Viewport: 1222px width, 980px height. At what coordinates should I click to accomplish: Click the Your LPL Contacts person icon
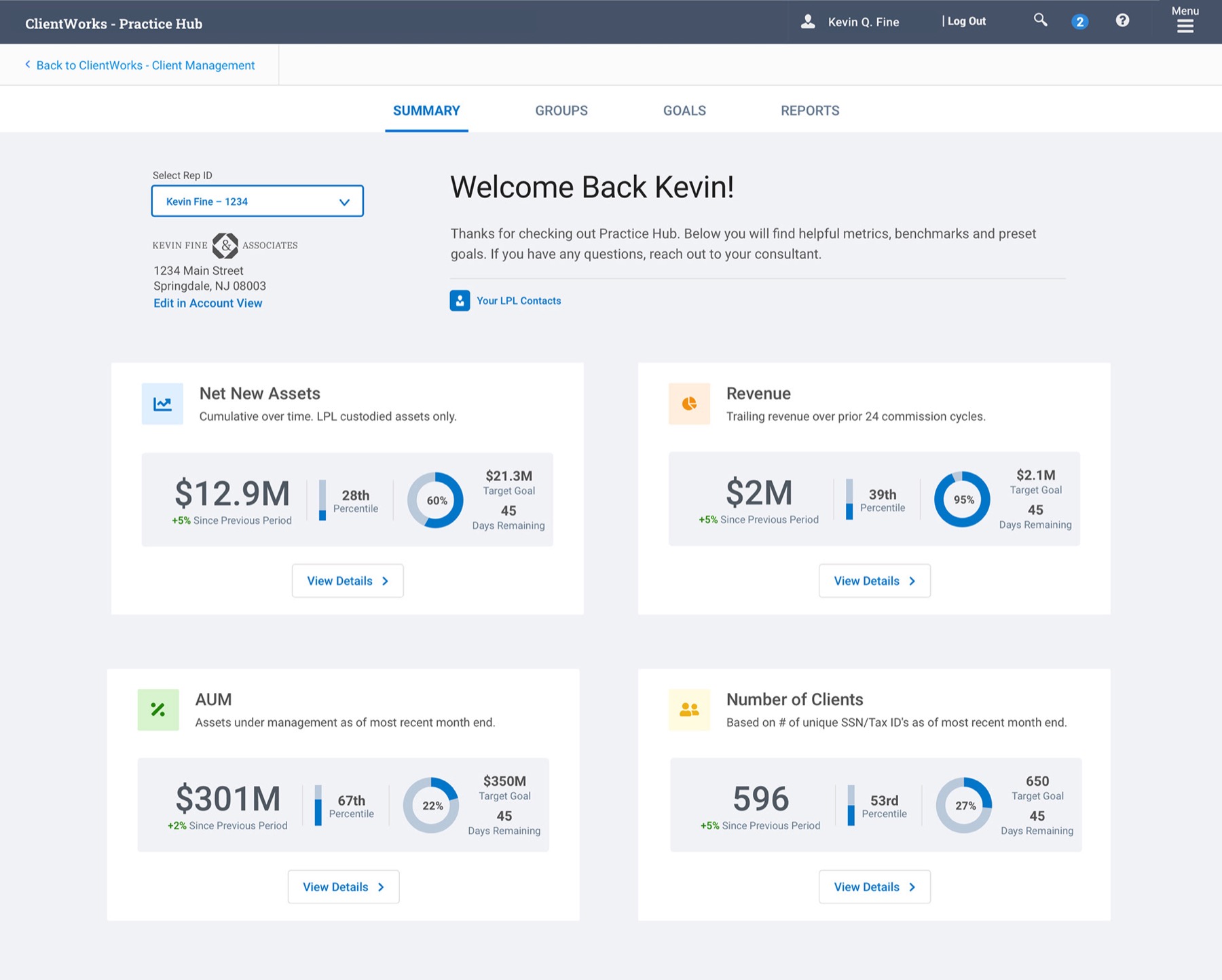(x=460, y=301)
